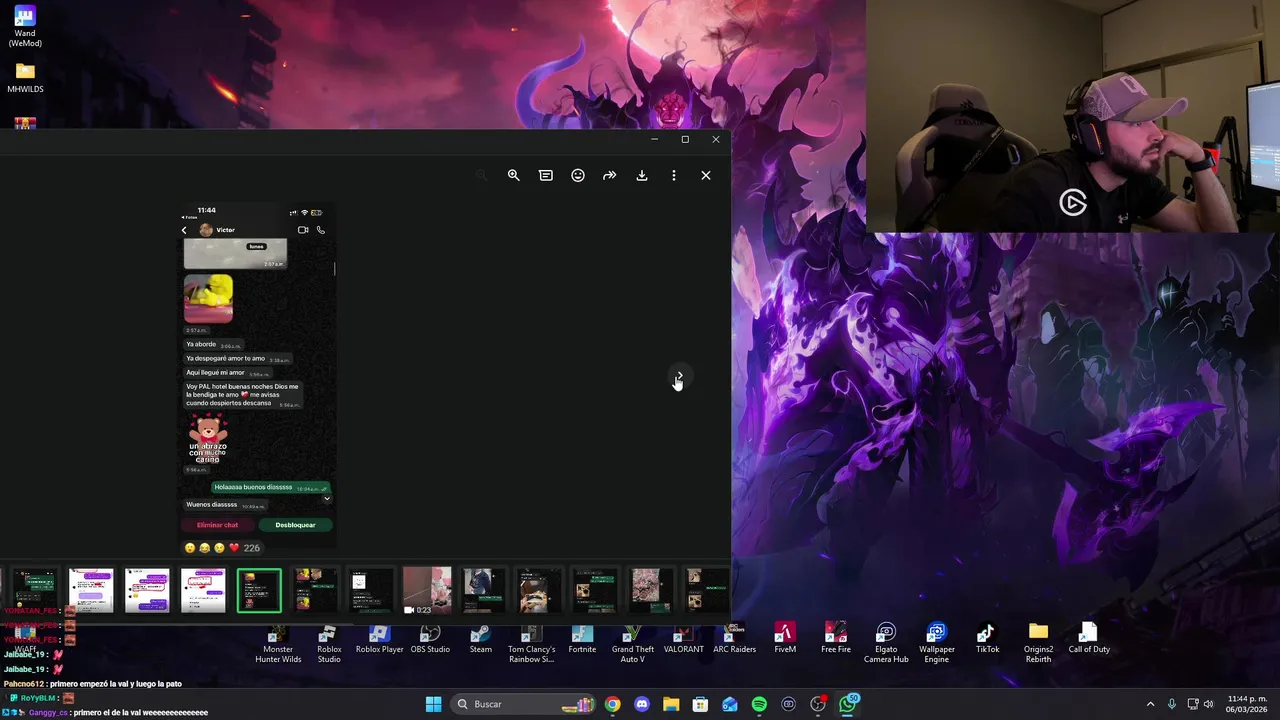The height and width of the screenshot is (720, 1280).
Task: Launch Roblox Player from the desktop
Action: 379,640
